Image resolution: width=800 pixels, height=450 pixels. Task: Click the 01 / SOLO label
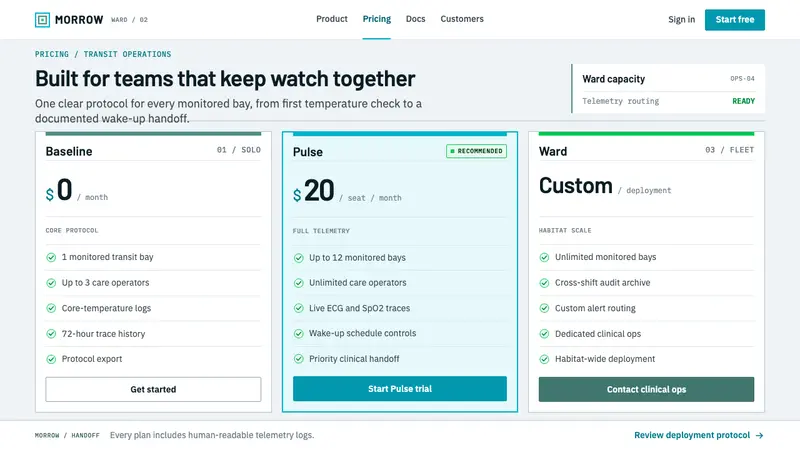point(239,149)
